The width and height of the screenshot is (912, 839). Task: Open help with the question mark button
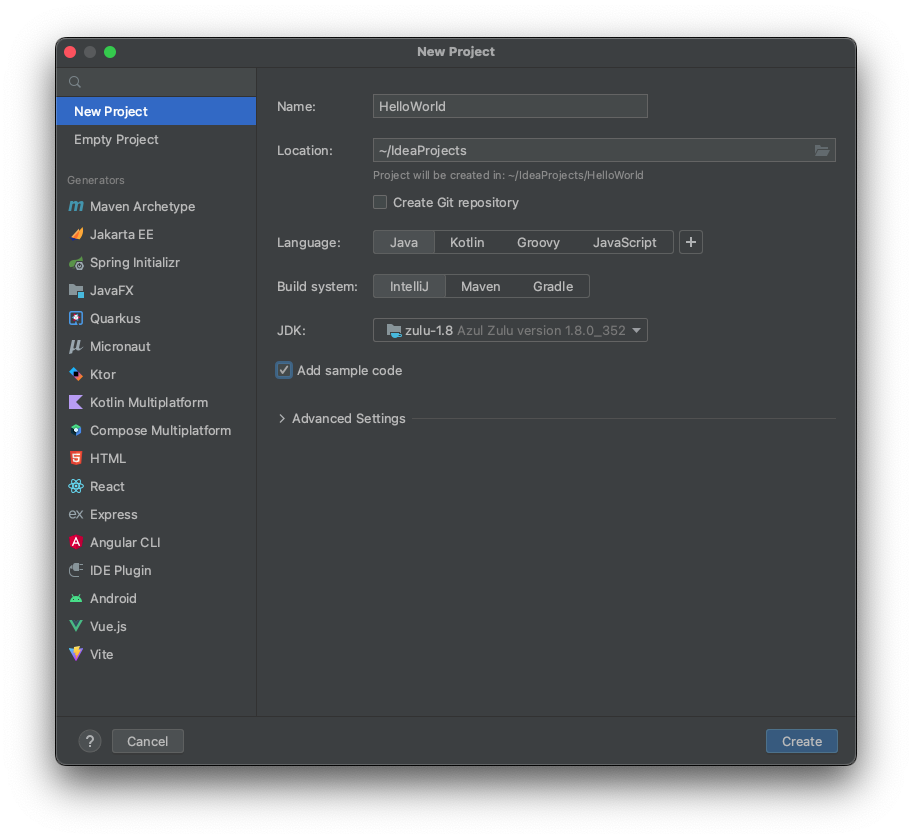coord(90,741)
